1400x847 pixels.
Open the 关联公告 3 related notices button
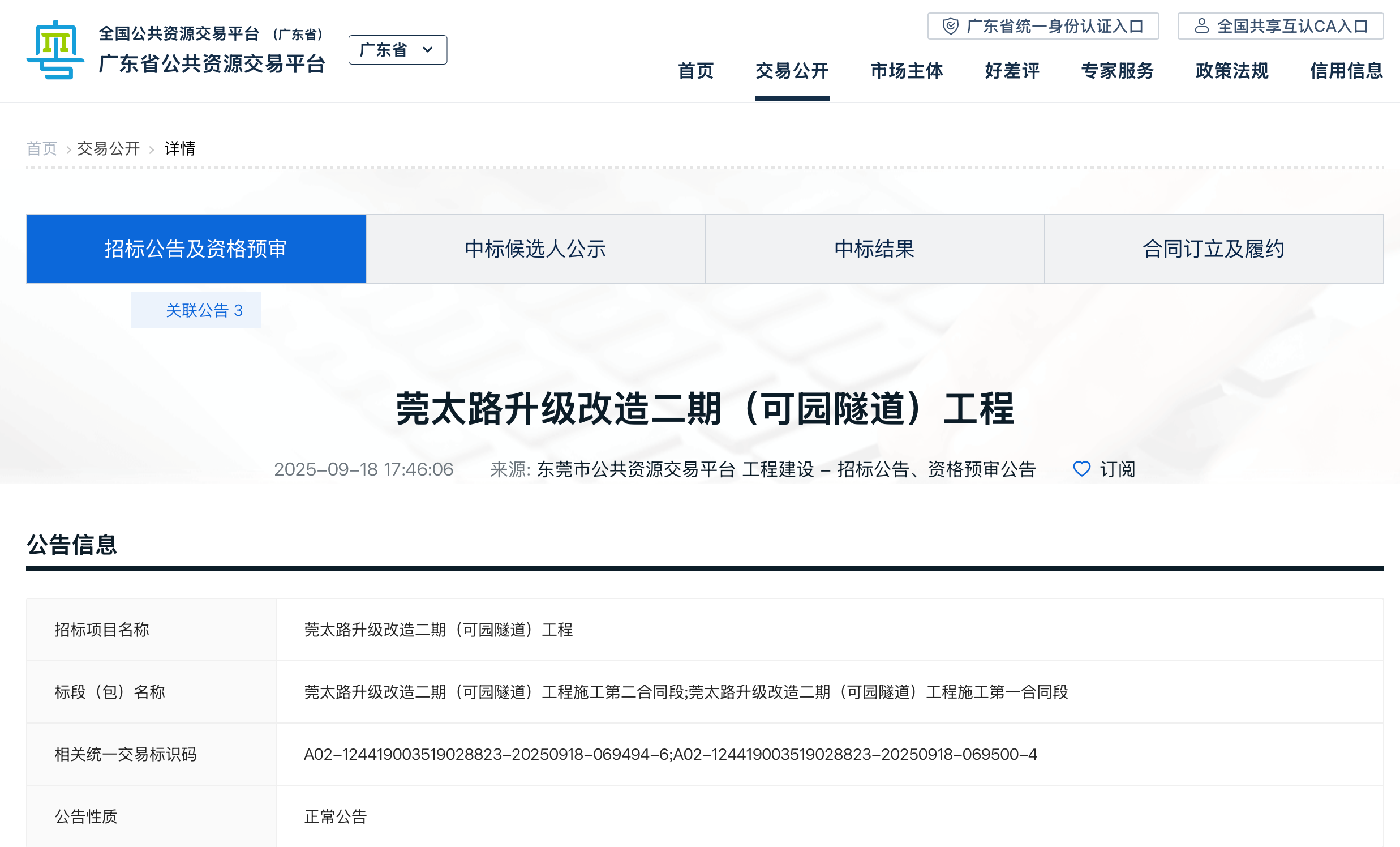[x=196, y=310]
